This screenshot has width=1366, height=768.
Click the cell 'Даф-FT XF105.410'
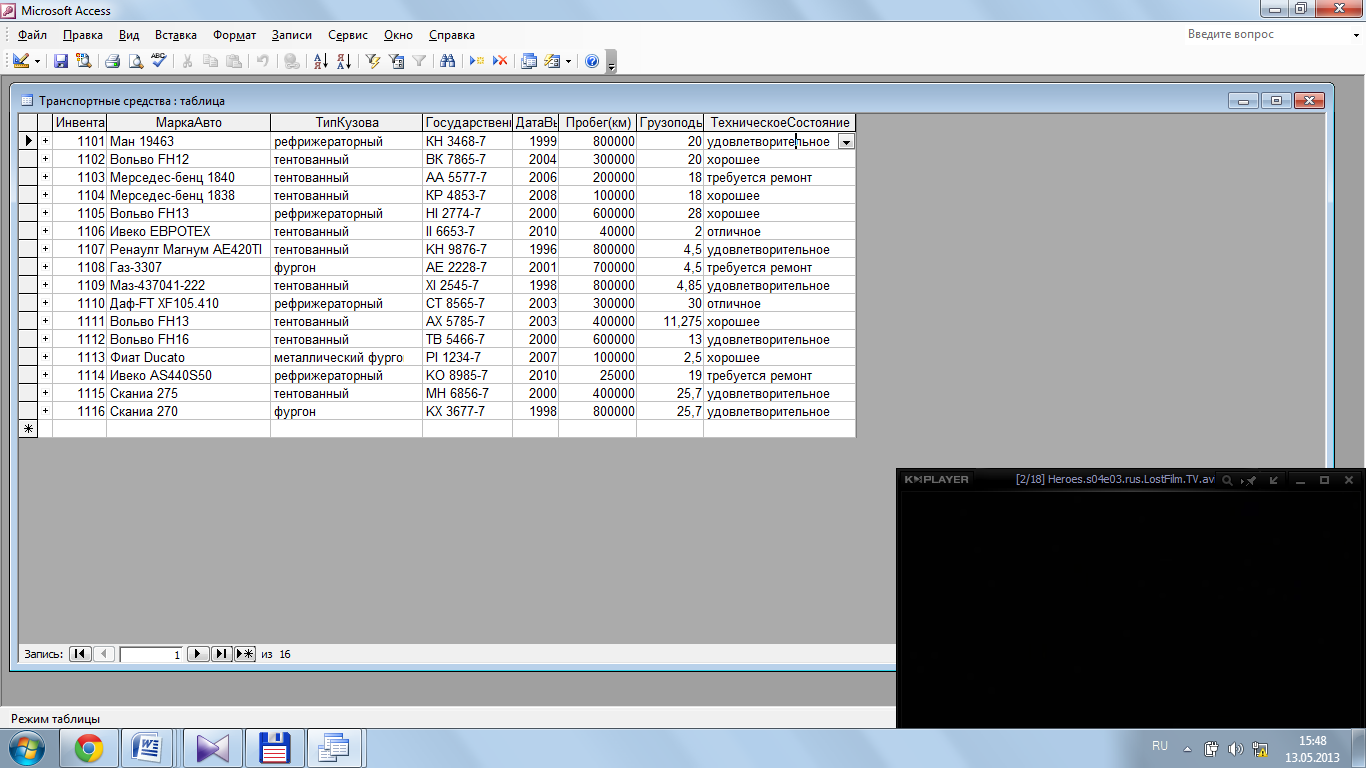click(188, 304)
